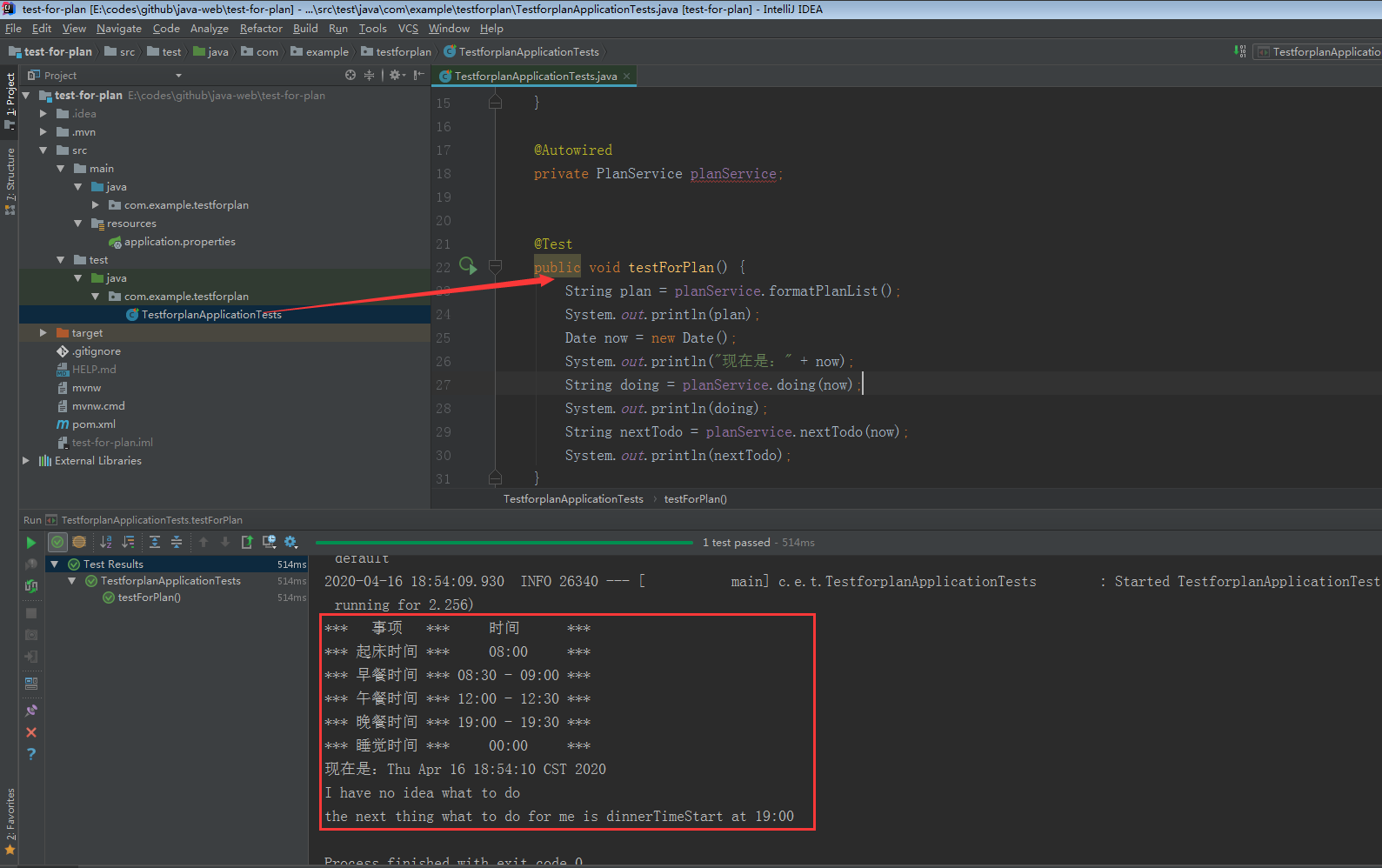Image resolution: width=1382 pixels, height=868 pixels.
Task: Click the build project icon near run configuration
Action: pos(1239,51)
